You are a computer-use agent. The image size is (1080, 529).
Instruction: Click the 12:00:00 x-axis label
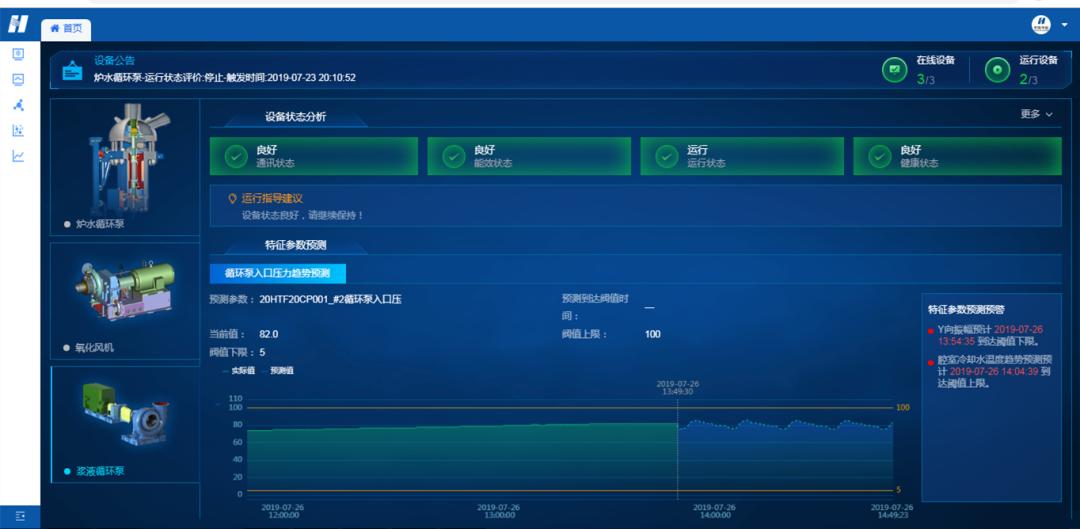coord(283,511)
